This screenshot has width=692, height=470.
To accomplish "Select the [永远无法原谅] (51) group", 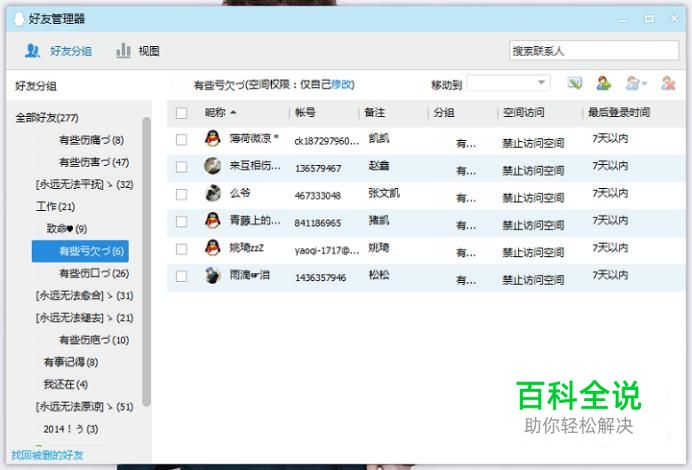I will pos(84,406).
